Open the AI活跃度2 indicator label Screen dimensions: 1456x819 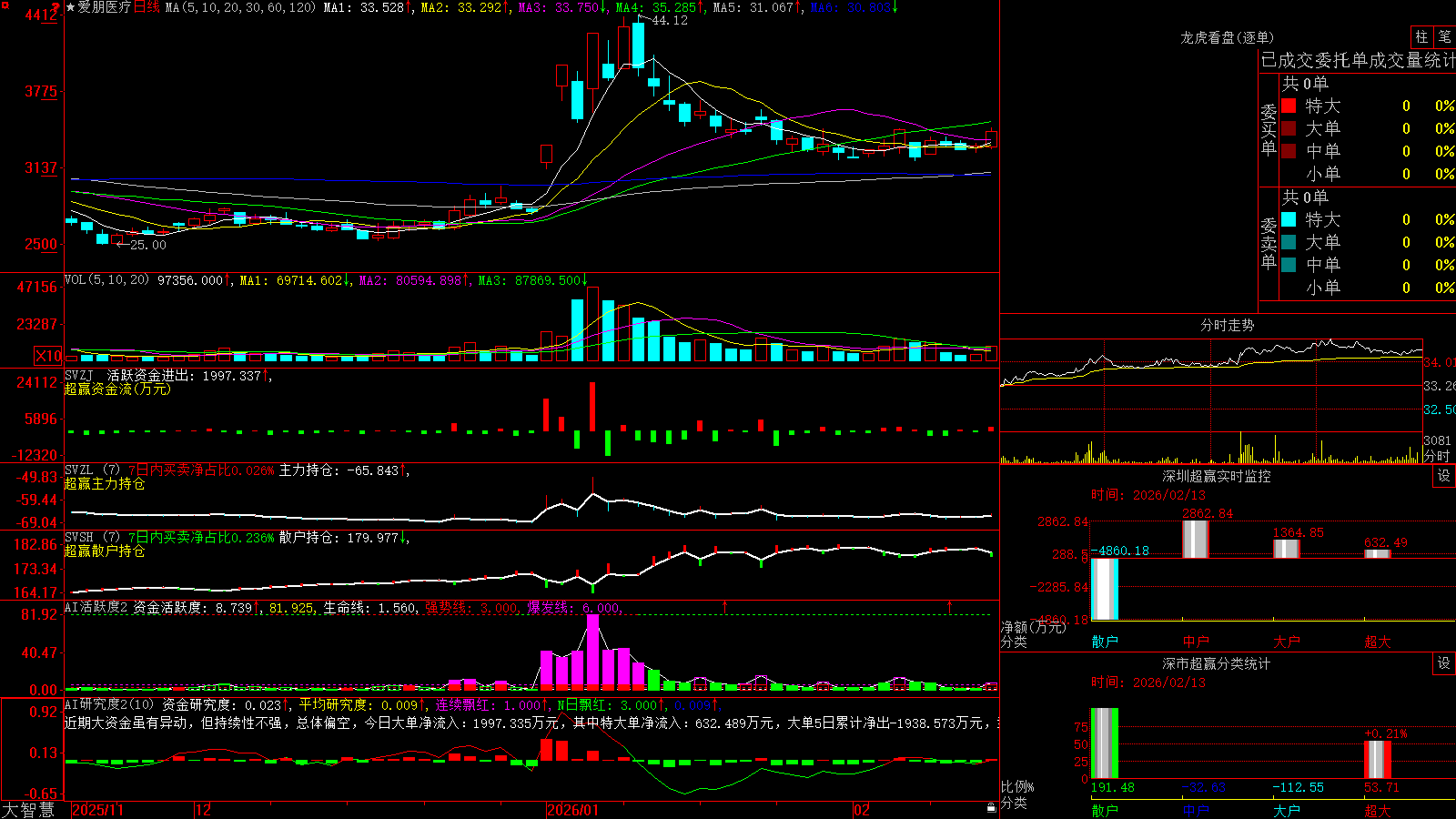pos(96,608)
